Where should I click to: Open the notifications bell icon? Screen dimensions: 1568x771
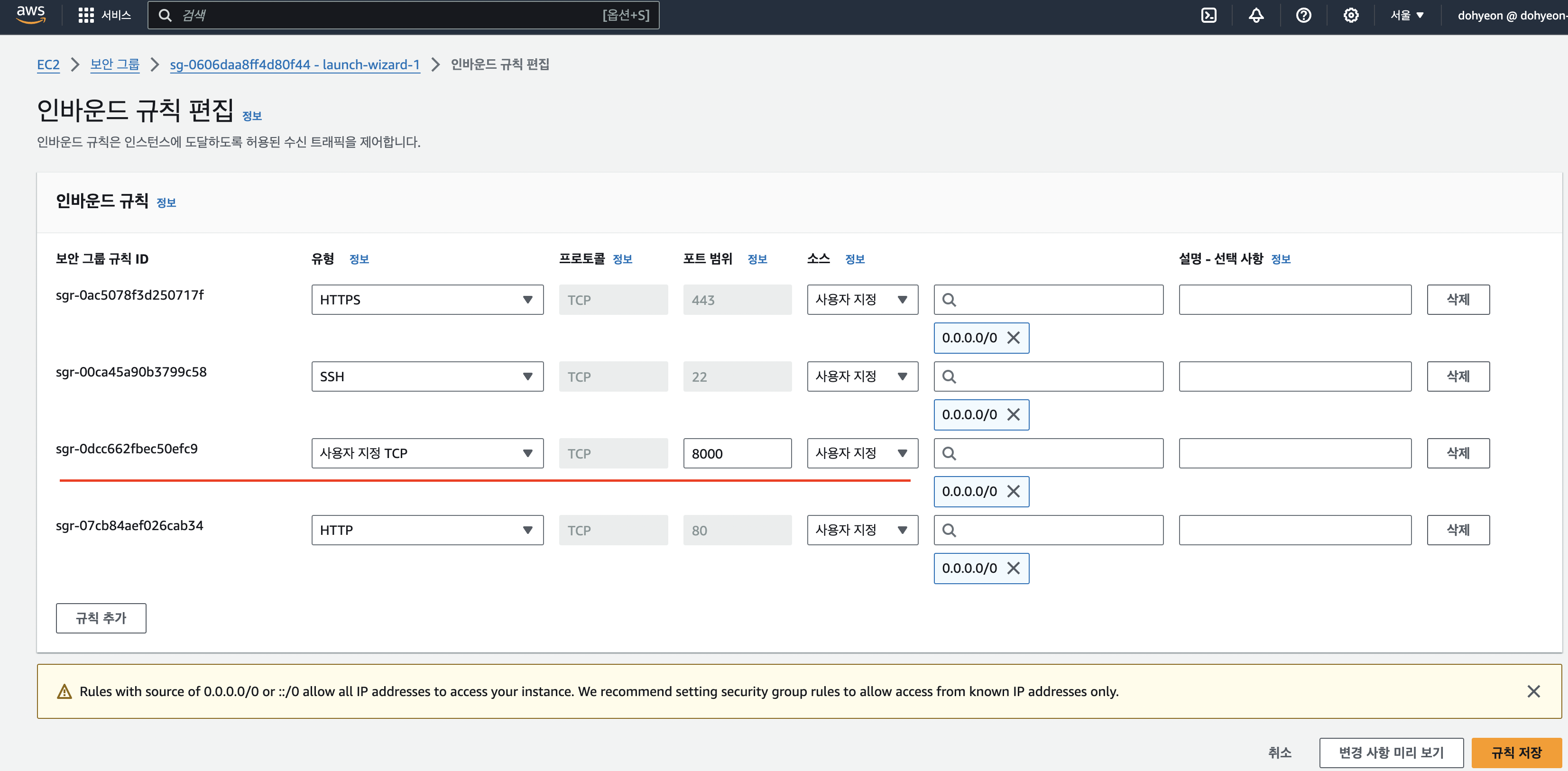(1256, 15)
